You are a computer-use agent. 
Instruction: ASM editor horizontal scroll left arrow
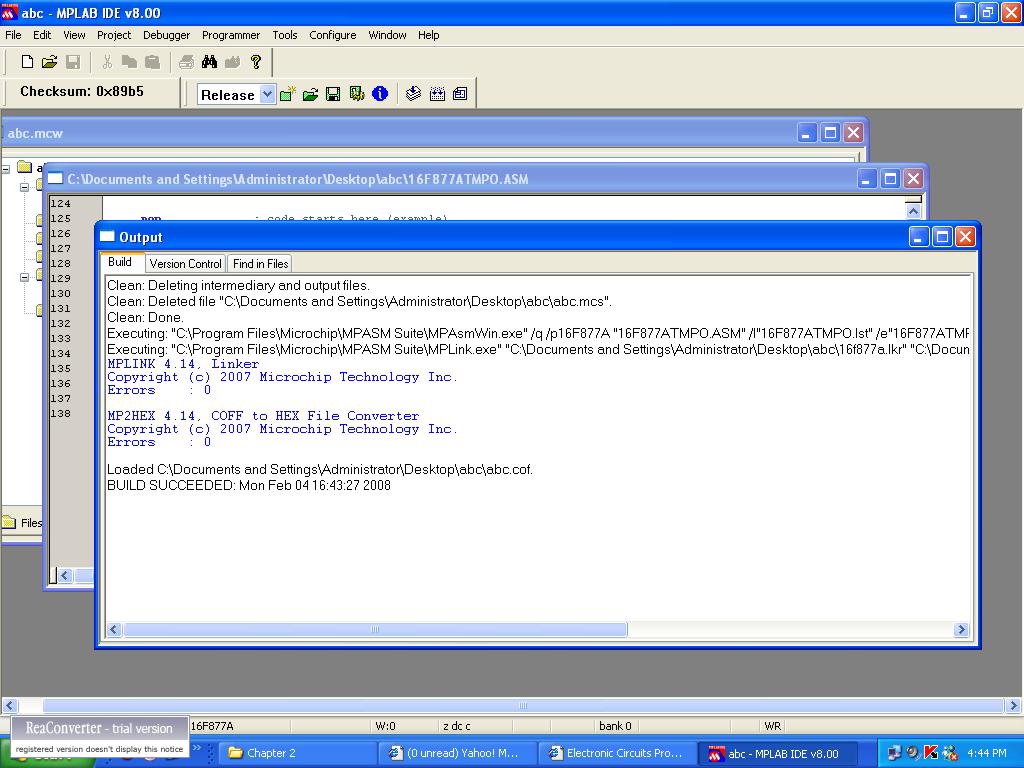[x=64, y=575]
